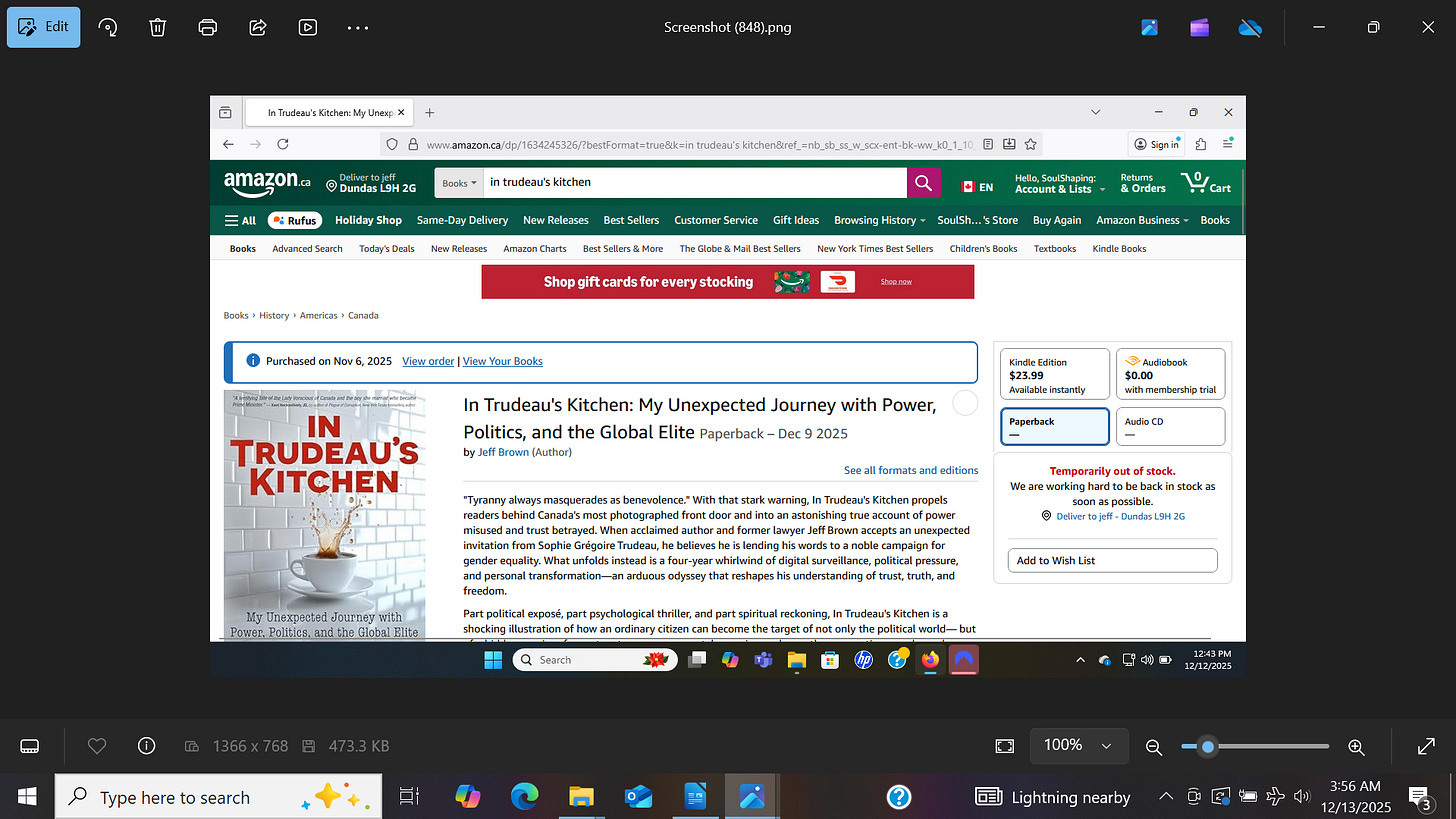Open the blue Get Help question-mark icon
The width and height of the screenshot is (1456, 819).
(899, 797)
